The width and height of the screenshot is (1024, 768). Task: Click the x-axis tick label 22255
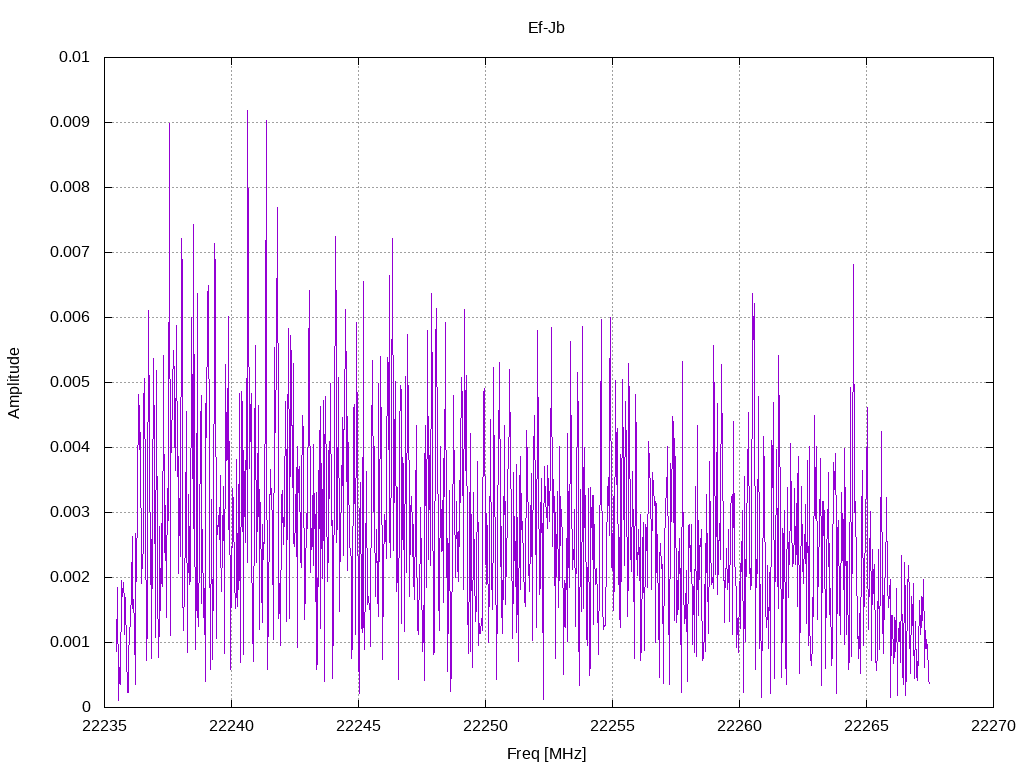coord(613,726)
